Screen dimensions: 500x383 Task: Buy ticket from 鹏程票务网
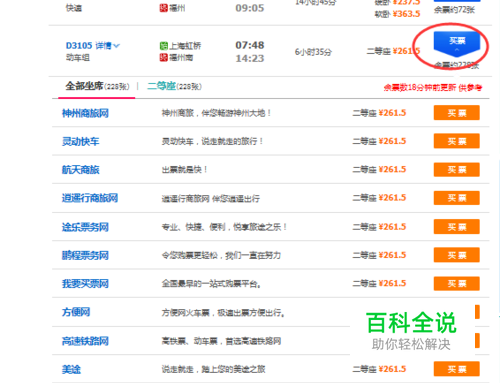(457, 255)
